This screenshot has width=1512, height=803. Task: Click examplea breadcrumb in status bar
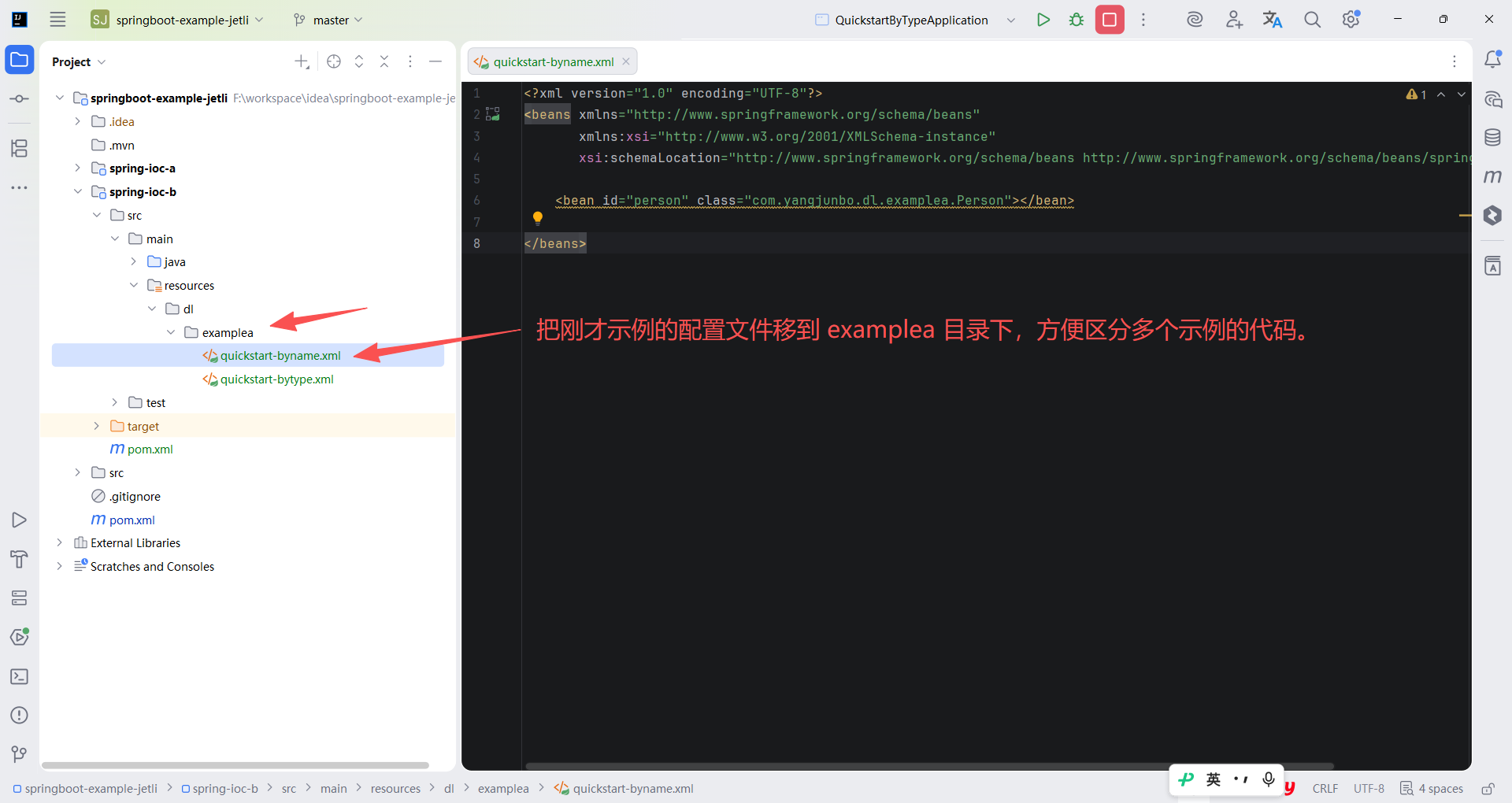pos(503,788)
